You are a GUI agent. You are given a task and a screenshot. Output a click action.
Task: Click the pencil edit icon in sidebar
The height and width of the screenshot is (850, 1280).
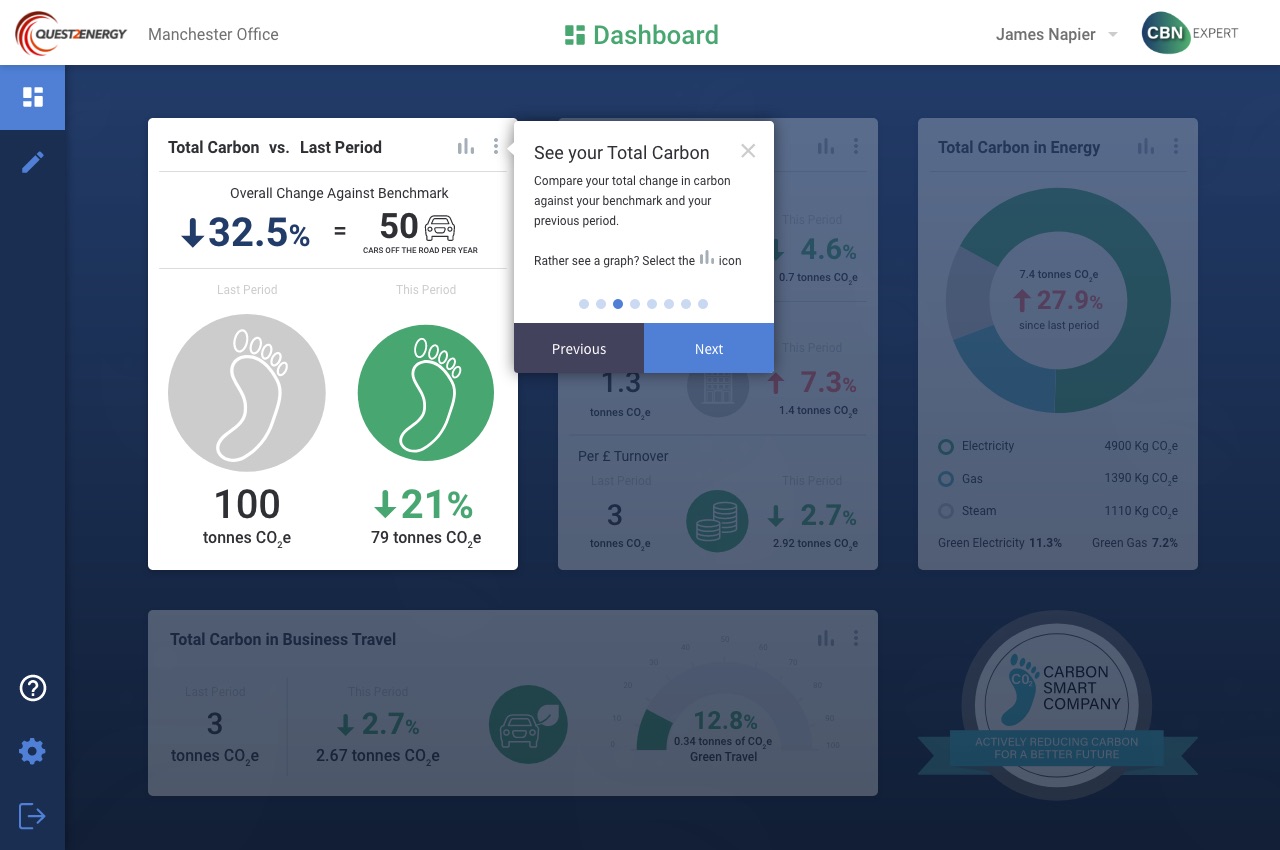coord(33,162)
